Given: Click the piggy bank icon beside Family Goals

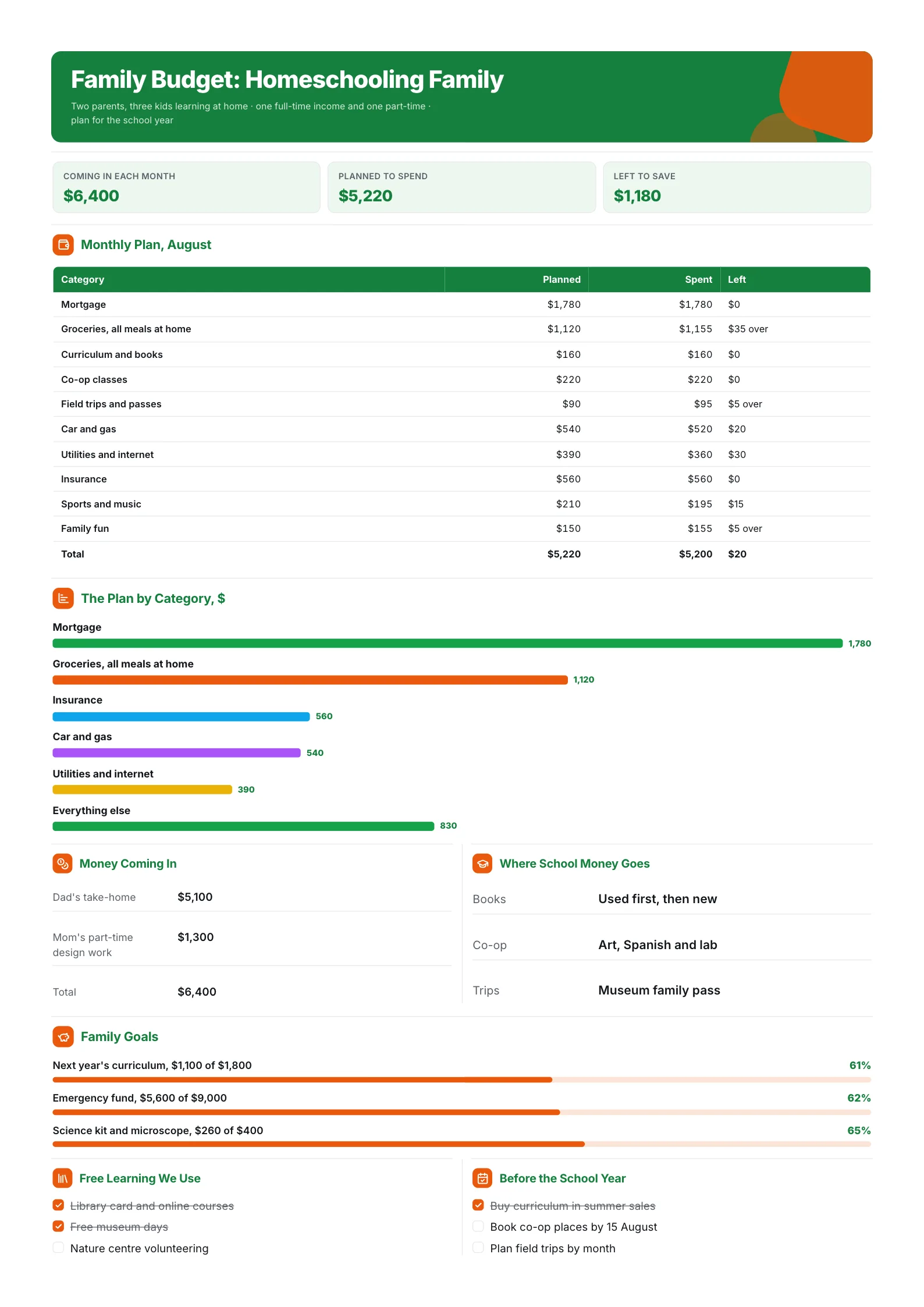Looking at the screenshot, I should pos(63,1036).
